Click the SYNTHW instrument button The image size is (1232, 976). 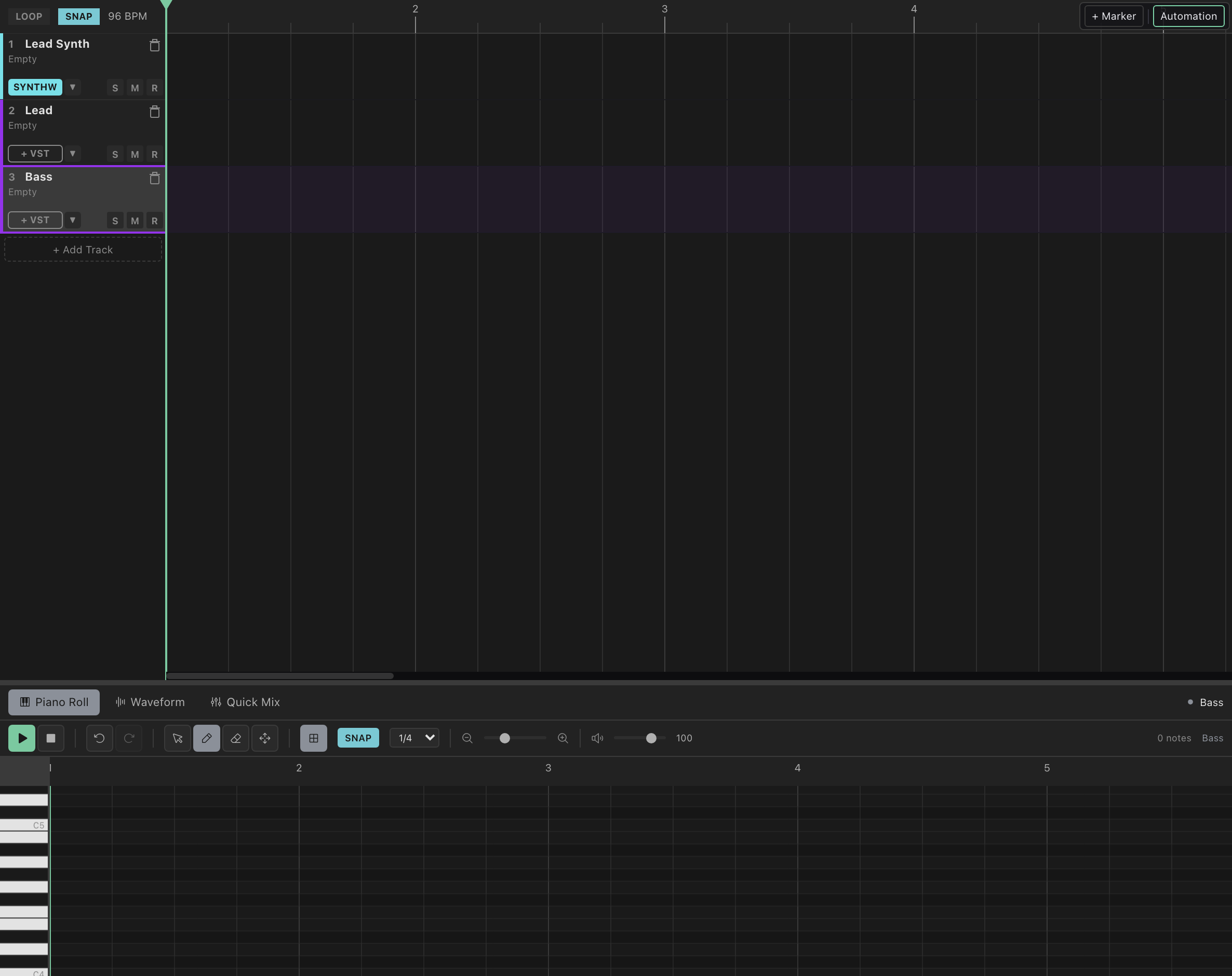click(x=35, y=87)
